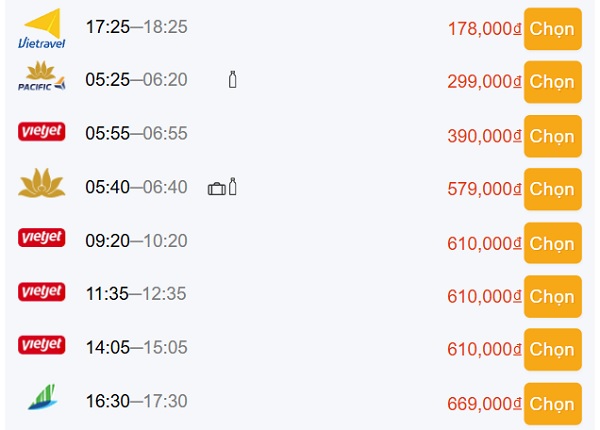Viewport: 600px width, 430px height.
Task: Click the Bamboo Airways logo
Action: 42,397
